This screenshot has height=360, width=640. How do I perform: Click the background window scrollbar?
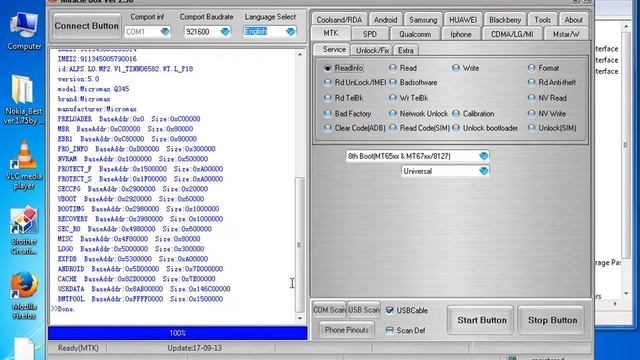[x=626, y=145]
